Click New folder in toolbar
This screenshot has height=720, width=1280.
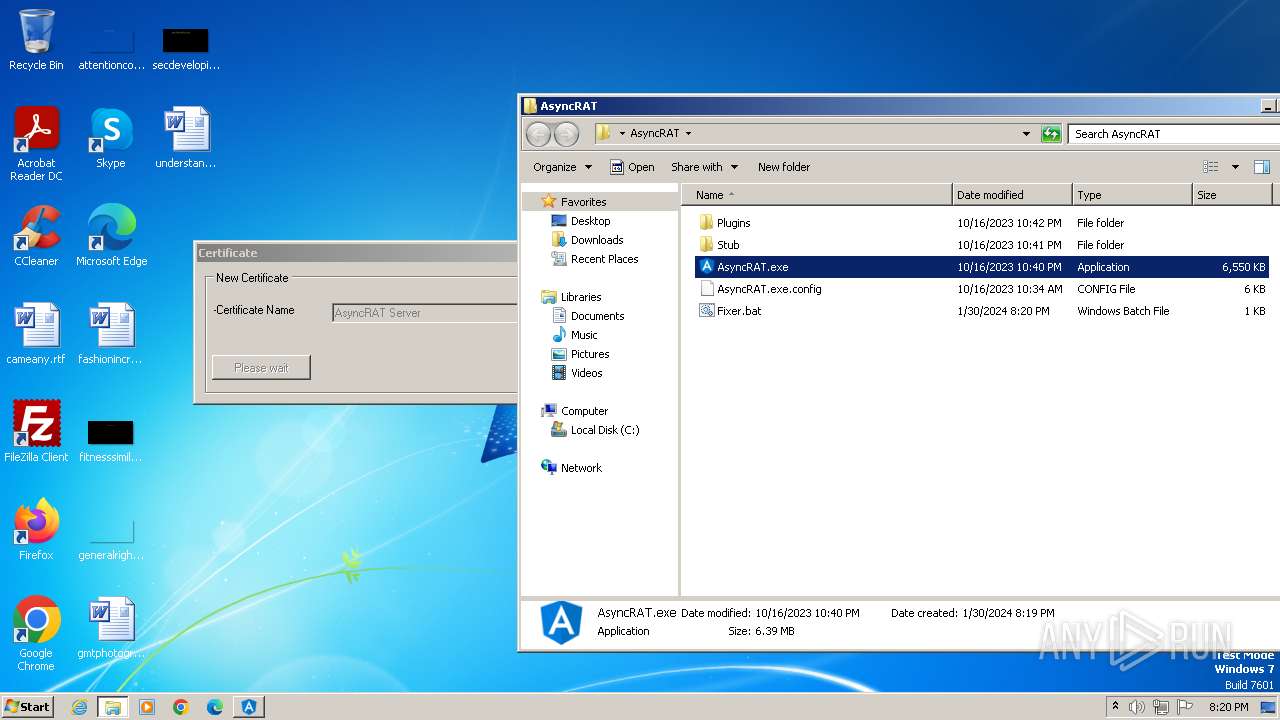(784, 167)
